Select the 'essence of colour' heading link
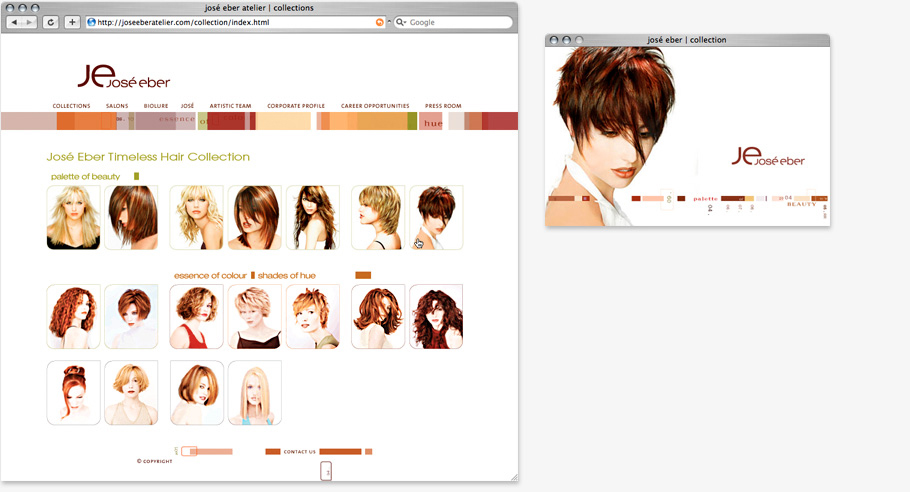This screenshot has height=492, width=910. (210, 276)
